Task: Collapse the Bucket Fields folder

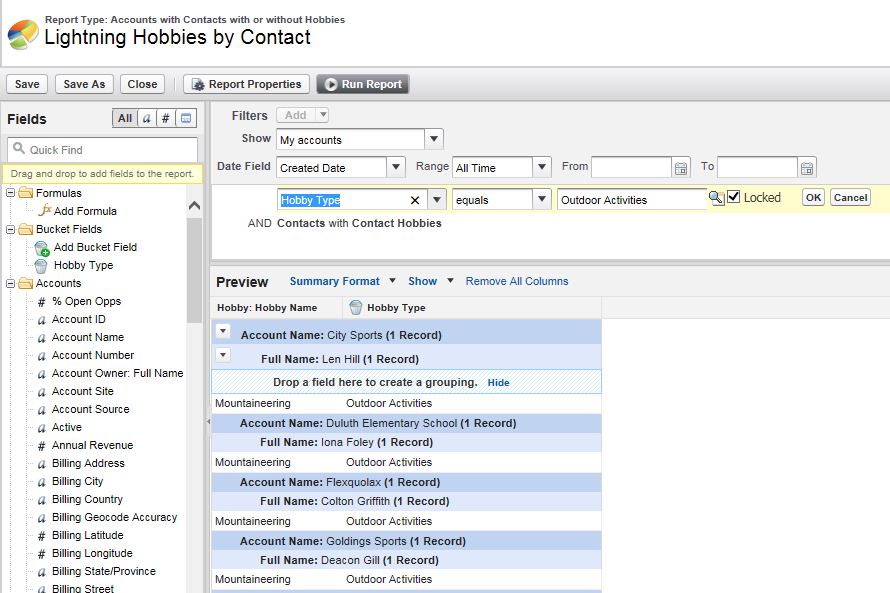Action: (x=10, y=229)
